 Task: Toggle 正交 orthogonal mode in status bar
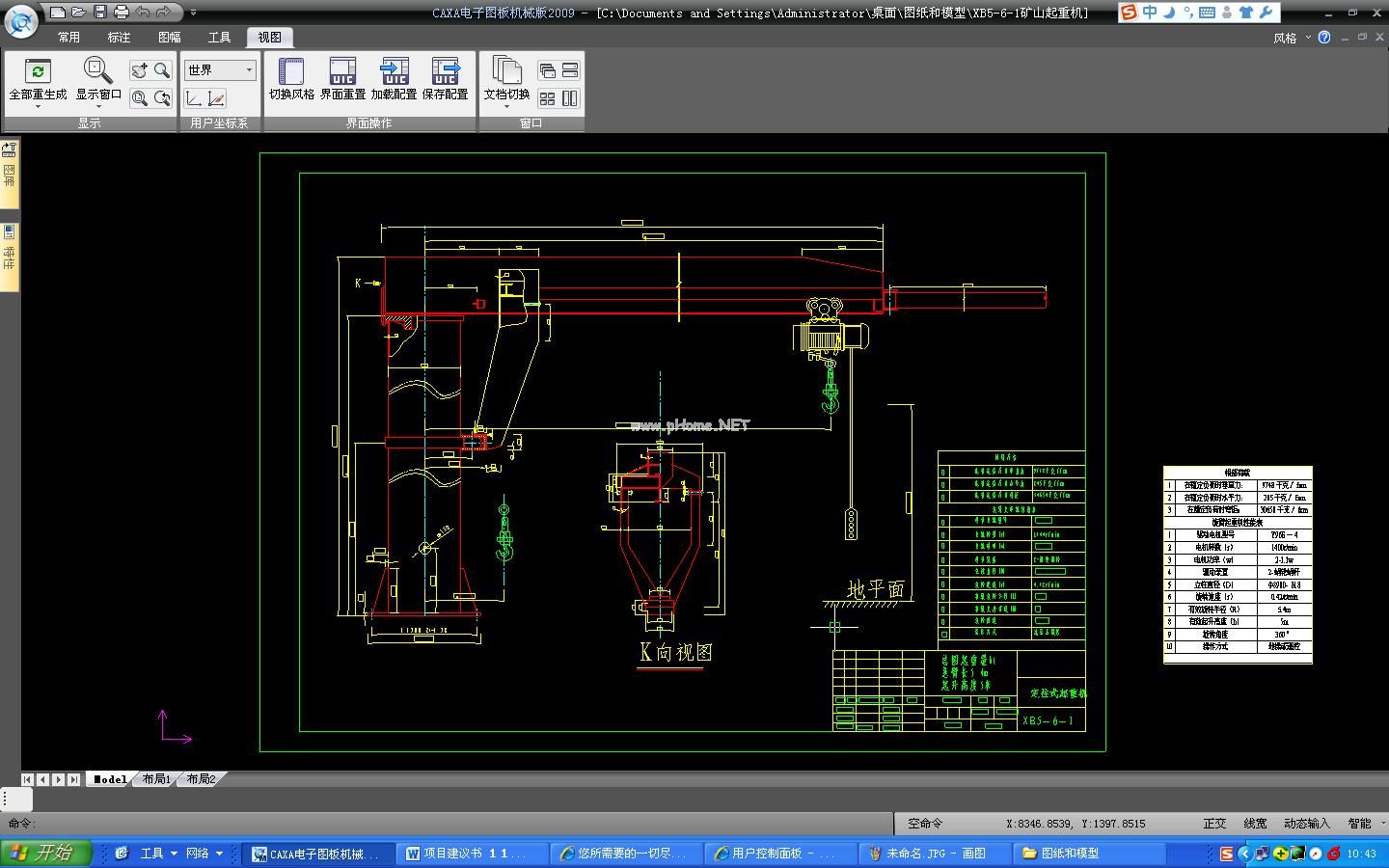pos(1214,823)
